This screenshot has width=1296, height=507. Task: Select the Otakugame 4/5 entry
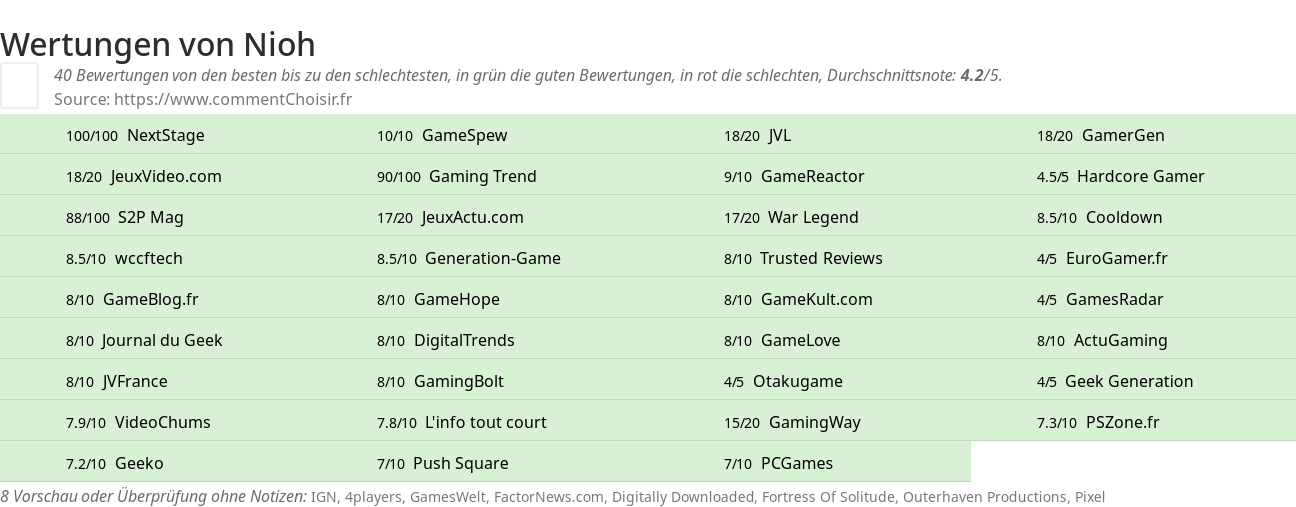pyautogui.click(x=783, y=381)
